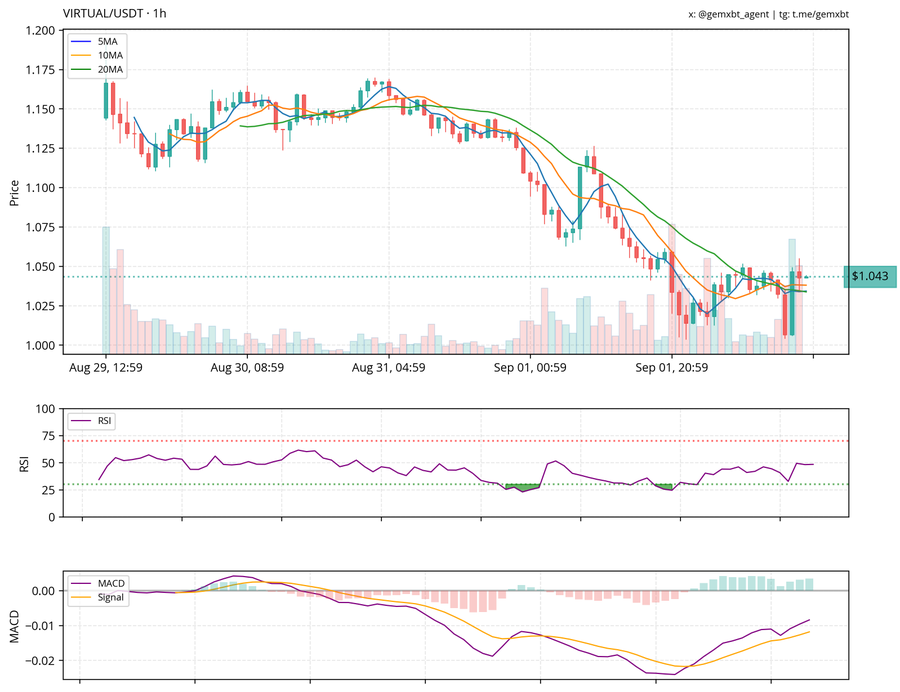900x692 pixels.
Task: Click the tallest volume bar at Aug 29
Action: (x=106, y=290)
